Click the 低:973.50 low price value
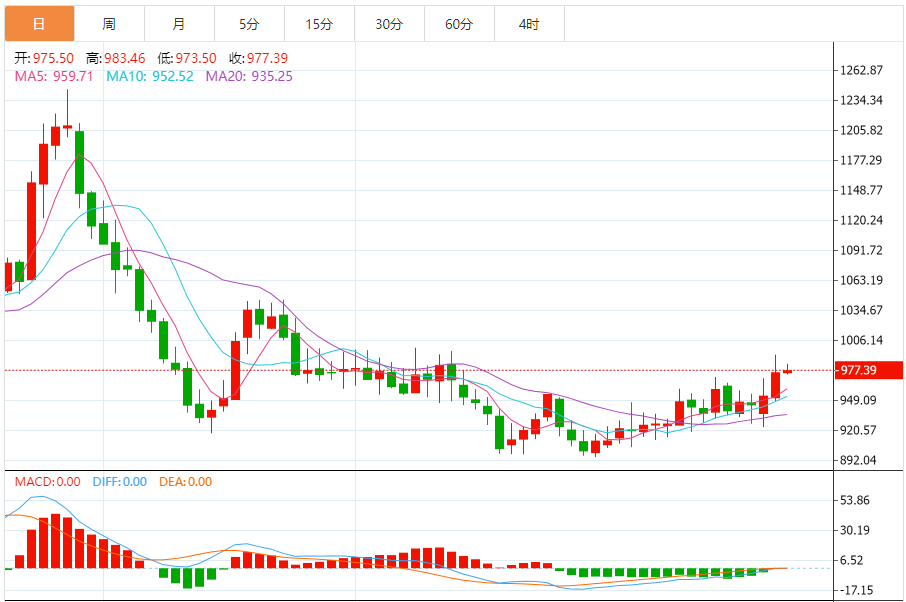The width and height of the screenshot is (906, 602). pos(187,58)
